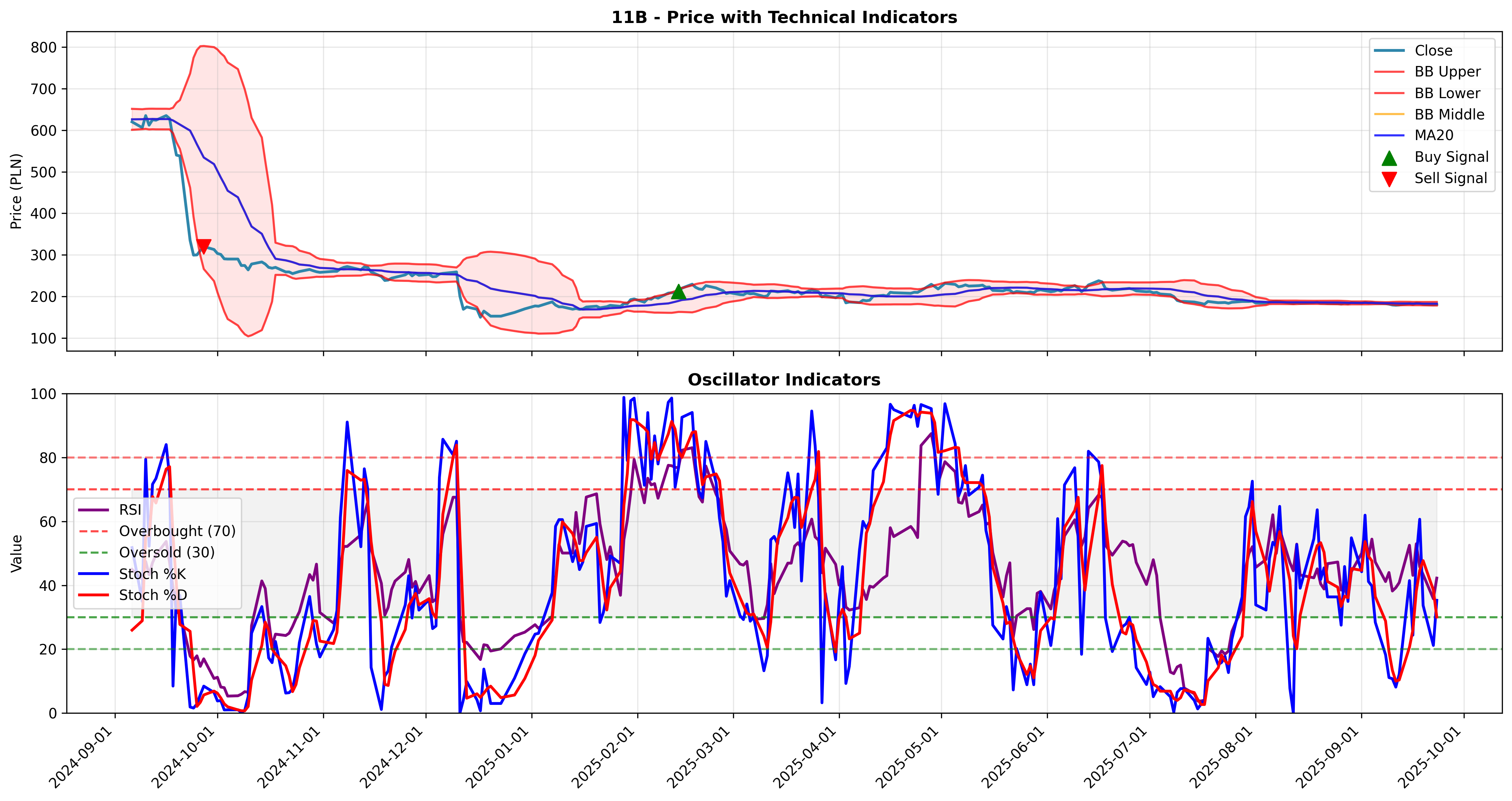Click the "BB Lower" legend label
The image size is (1512, 801).
point(1447,93)
